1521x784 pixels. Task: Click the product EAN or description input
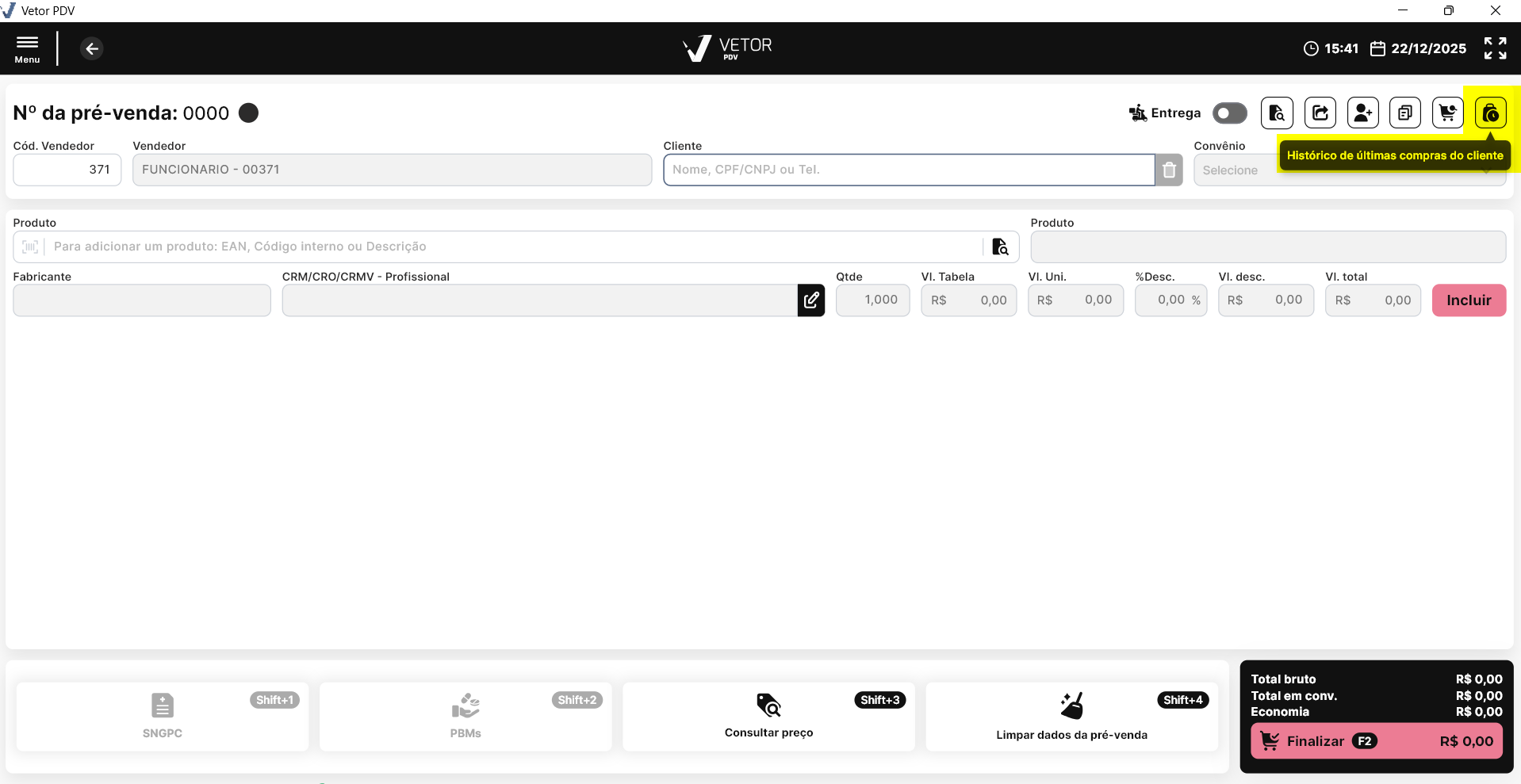[515, 247]
